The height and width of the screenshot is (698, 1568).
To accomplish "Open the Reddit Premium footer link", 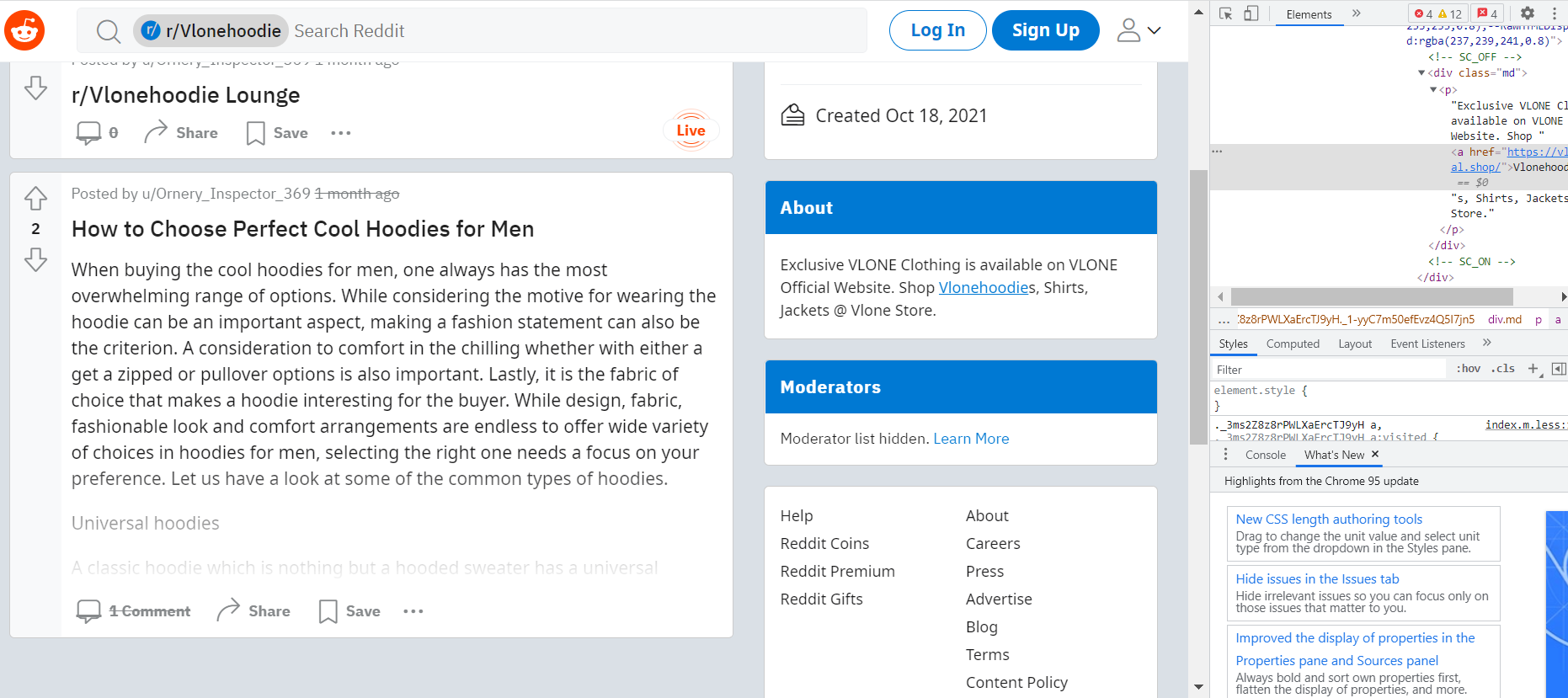I will tap(838, 571).
